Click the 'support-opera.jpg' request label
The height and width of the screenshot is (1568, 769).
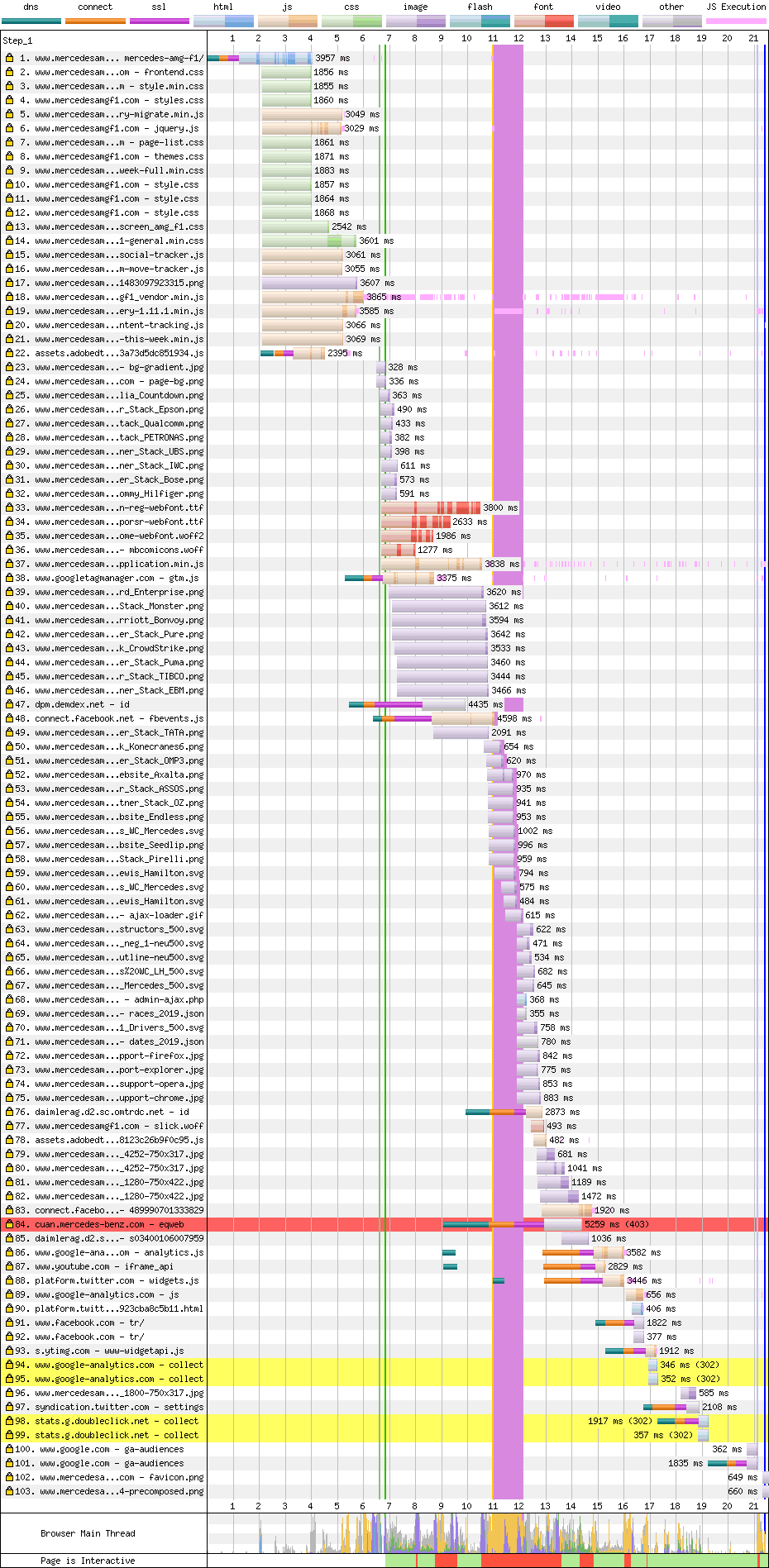click(x=119, y=1084)
